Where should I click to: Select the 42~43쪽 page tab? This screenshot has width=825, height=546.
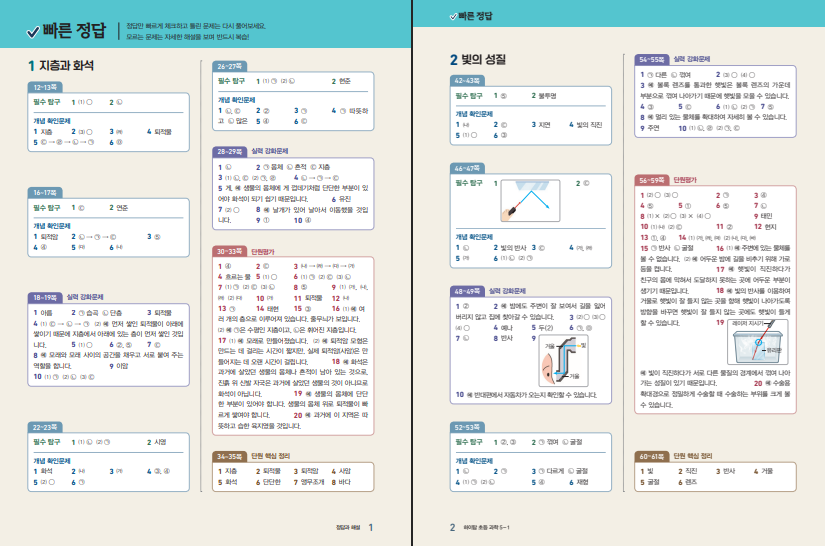[x=471, y=81]
